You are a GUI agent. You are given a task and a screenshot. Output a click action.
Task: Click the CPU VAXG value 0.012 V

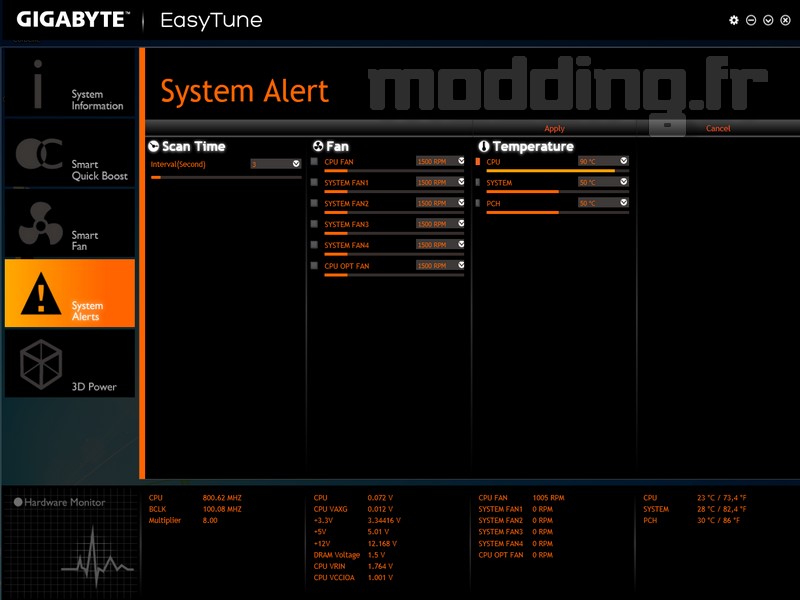click(x=380, y=509)
